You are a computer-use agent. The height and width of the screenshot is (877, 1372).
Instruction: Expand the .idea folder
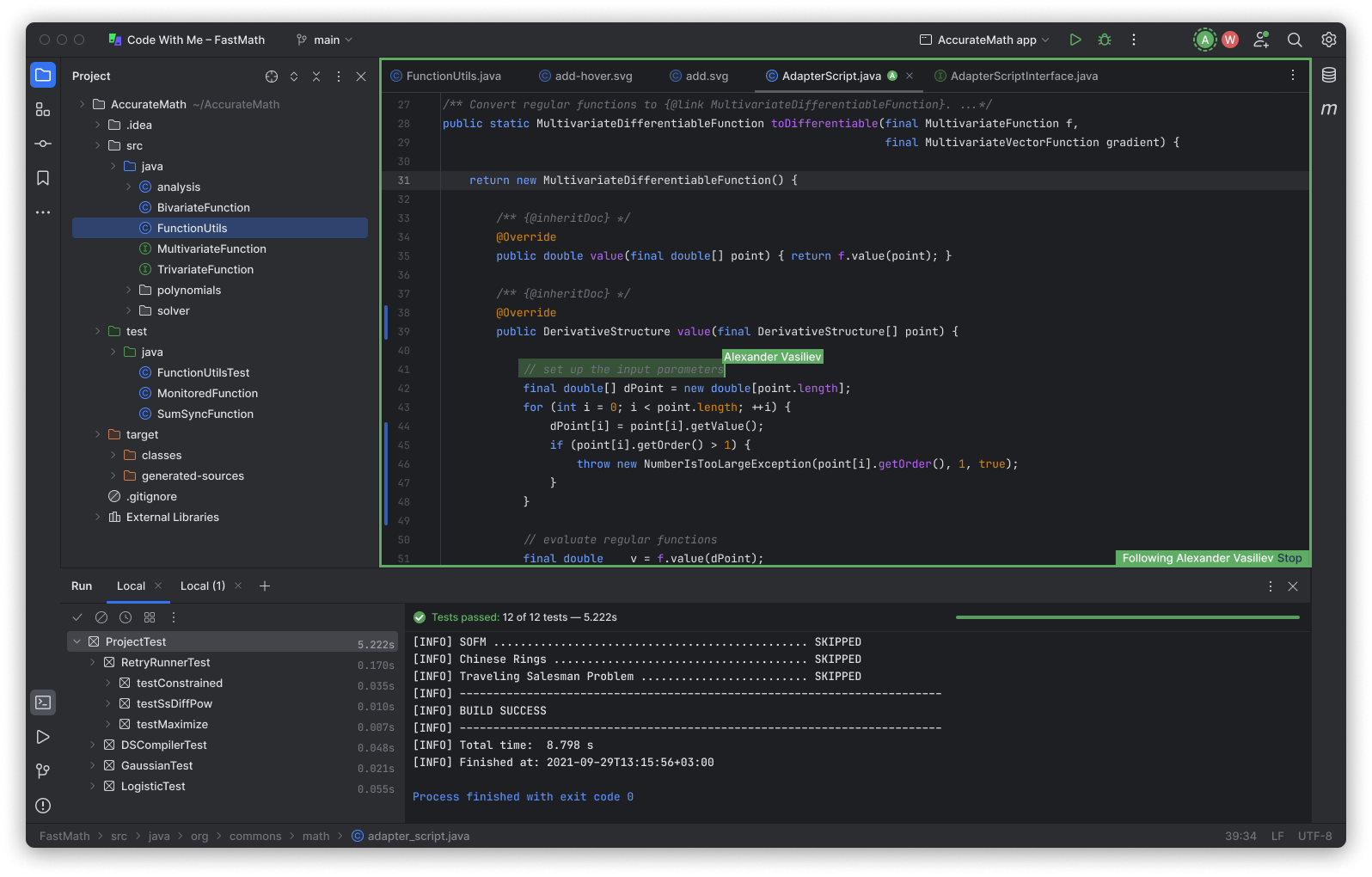tap(98, 125)
